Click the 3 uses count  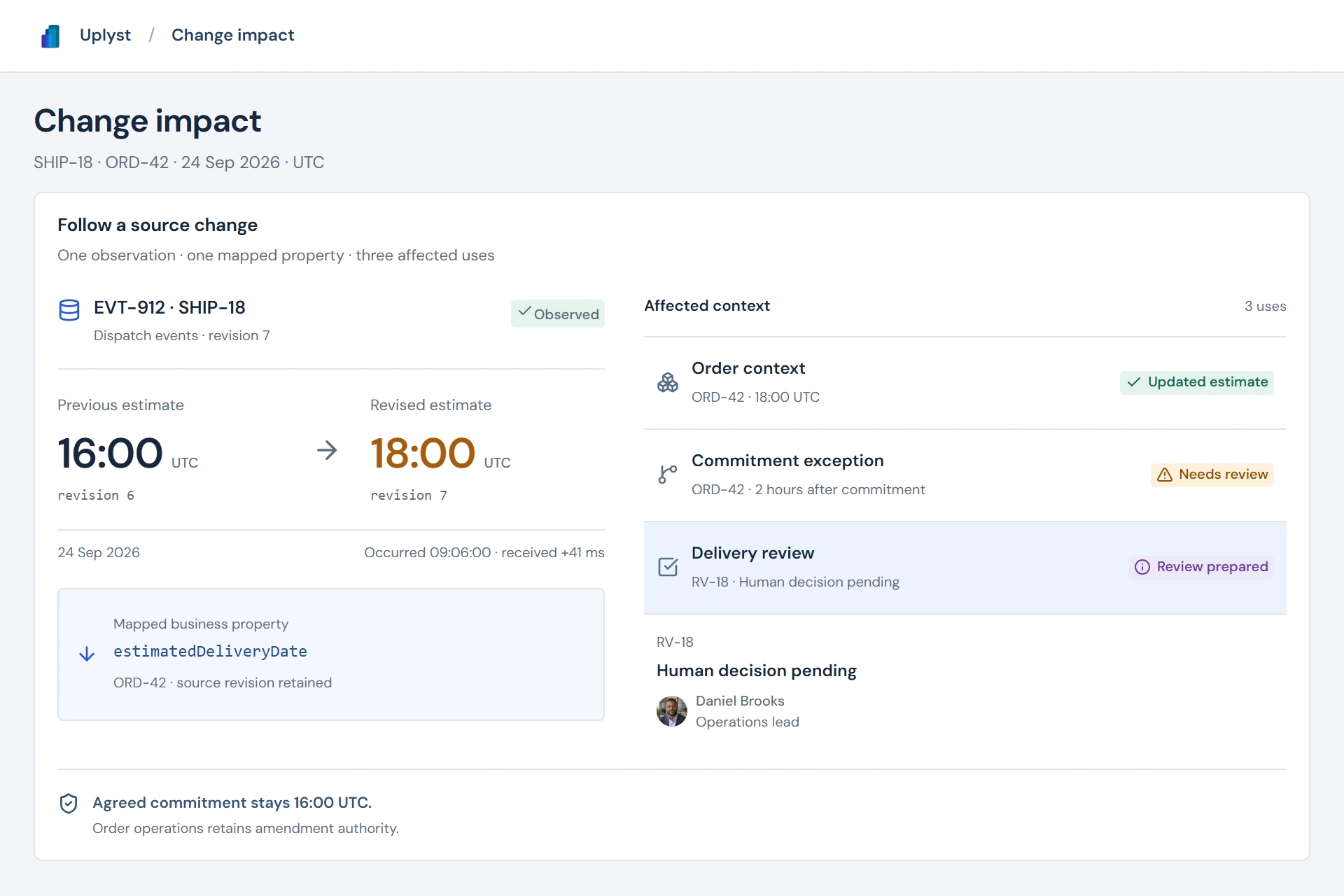click(x=1265, y=306)
